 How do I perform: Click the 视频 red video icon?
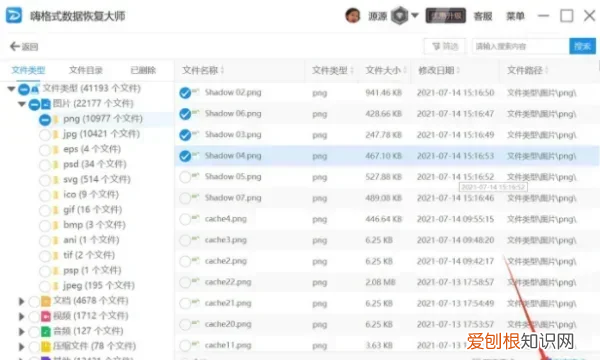[x=46, y=316]
